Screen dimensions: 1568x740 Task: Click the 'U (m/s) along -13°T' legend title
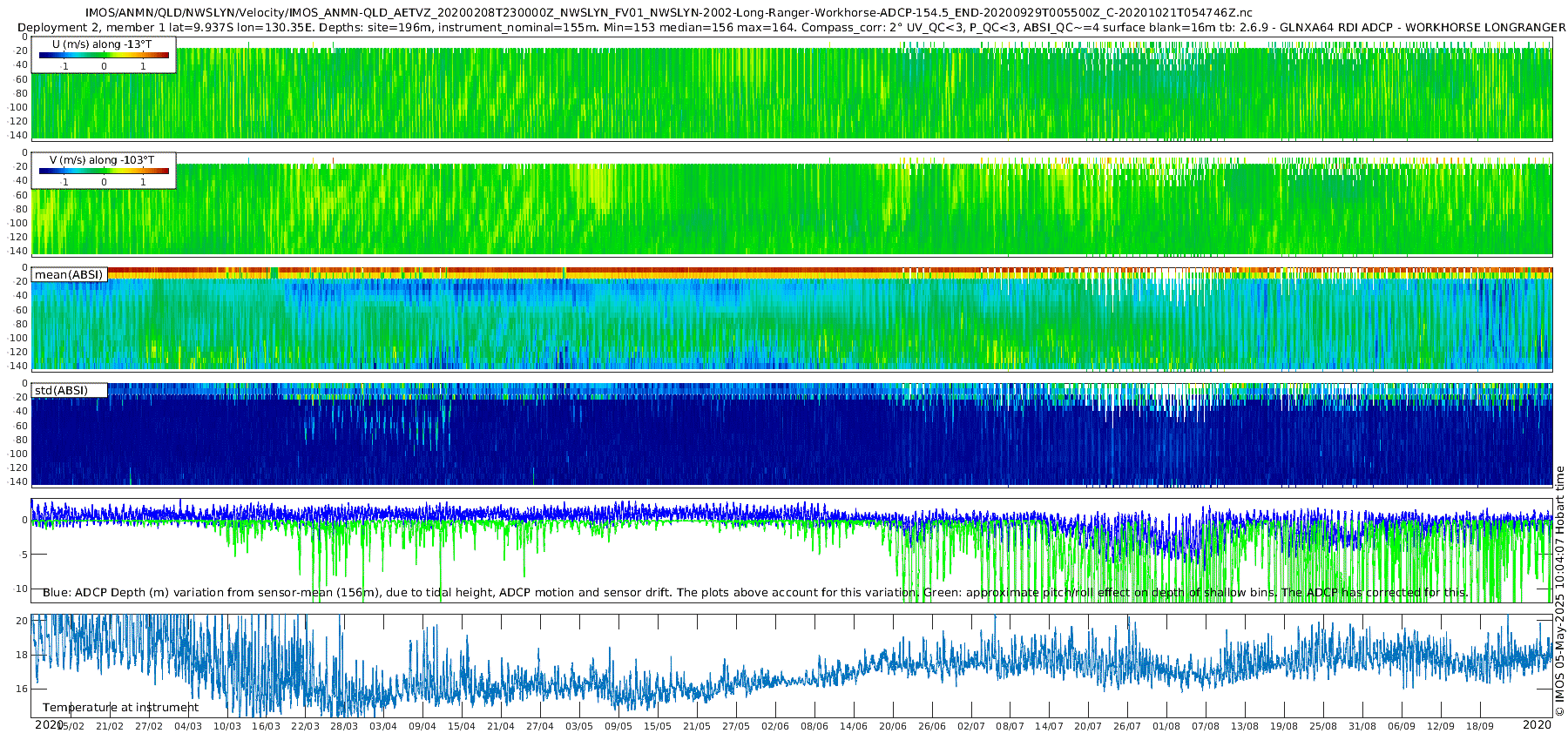tap(102, 44)
